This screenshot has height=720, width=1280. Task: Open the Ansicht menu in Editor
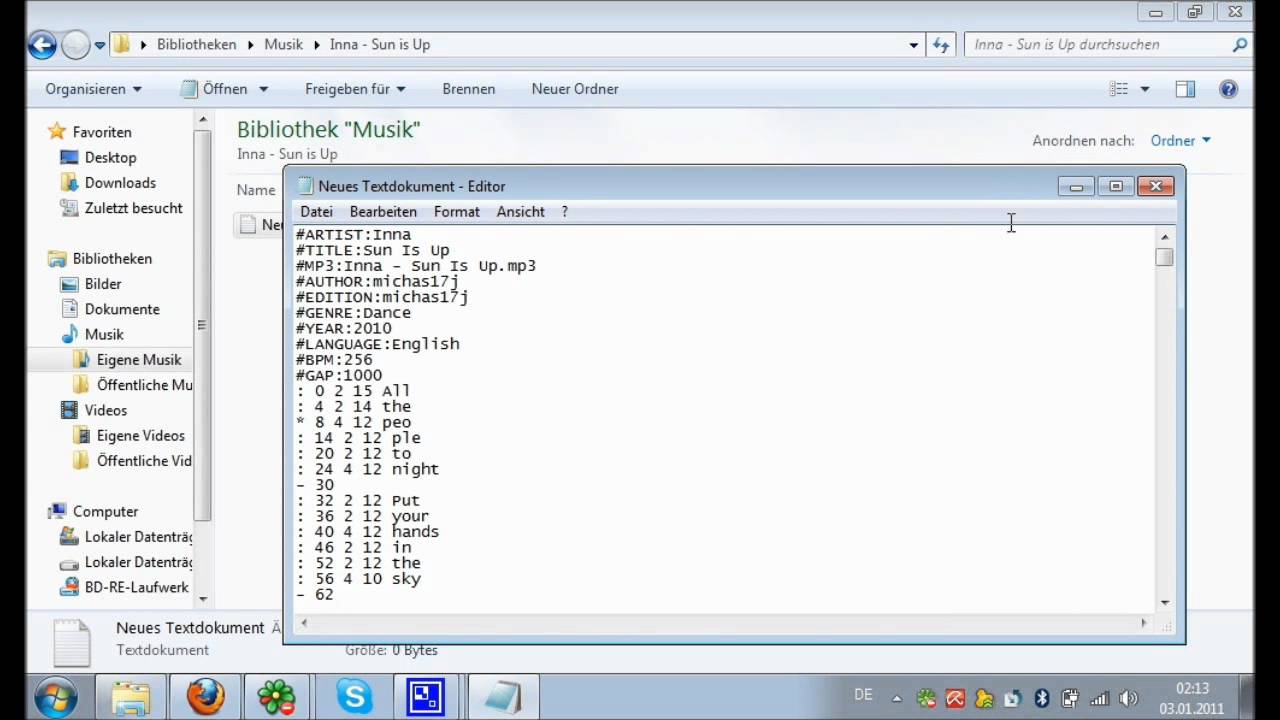click(x=521, y=212)
